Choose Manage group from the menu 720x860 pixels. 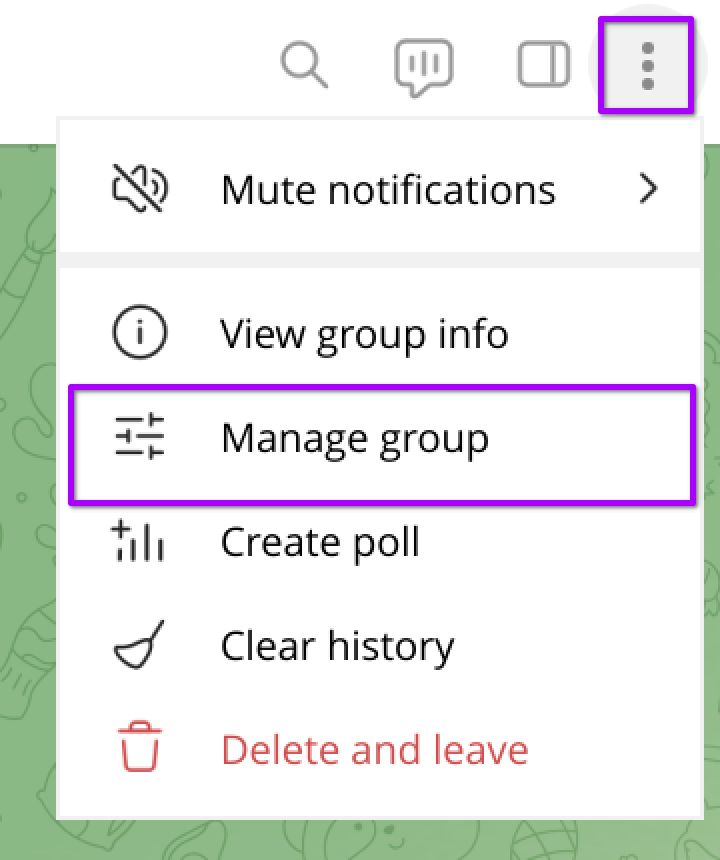355,439
